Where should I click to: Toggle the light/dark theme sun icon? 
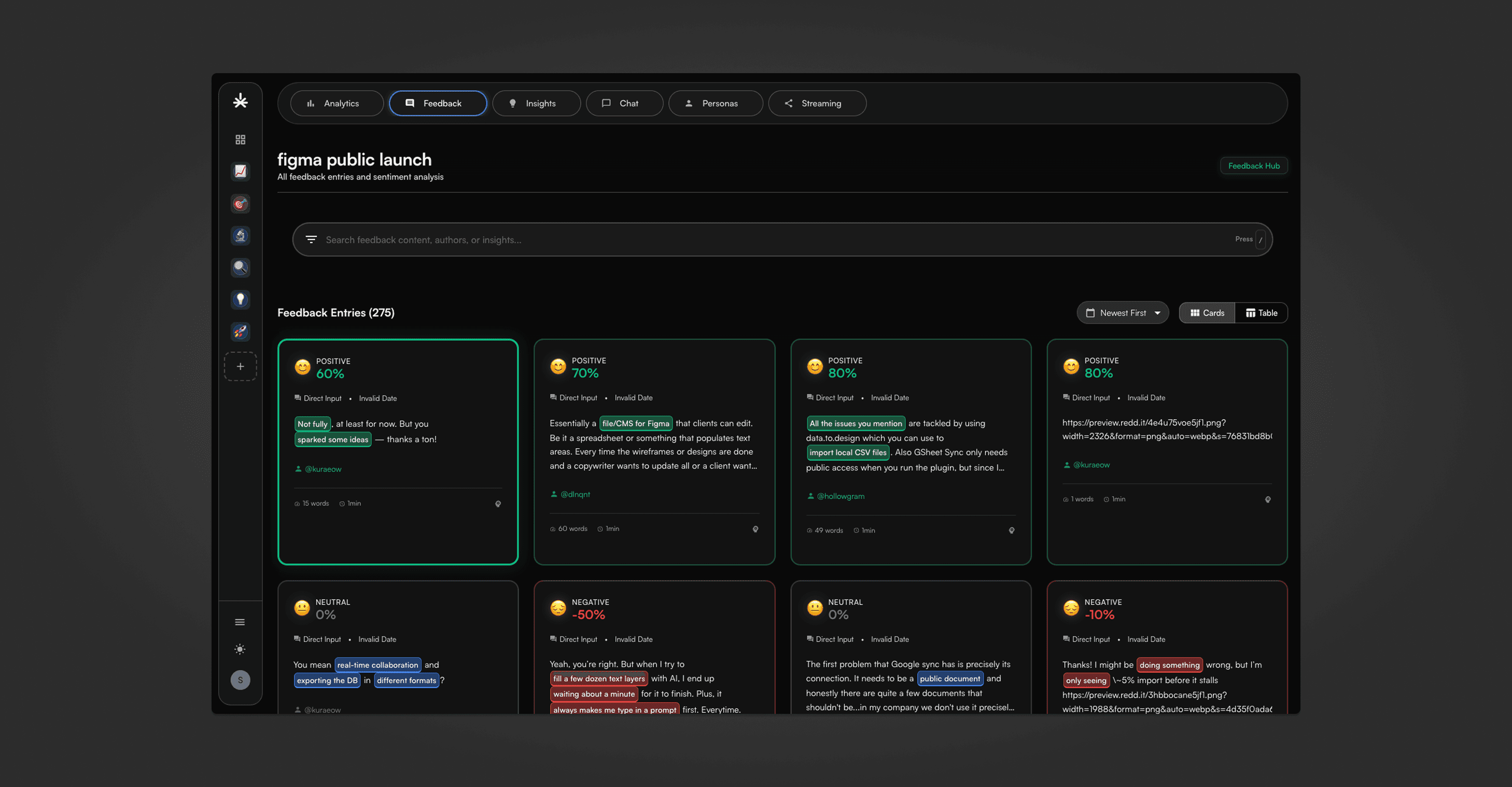240,649
